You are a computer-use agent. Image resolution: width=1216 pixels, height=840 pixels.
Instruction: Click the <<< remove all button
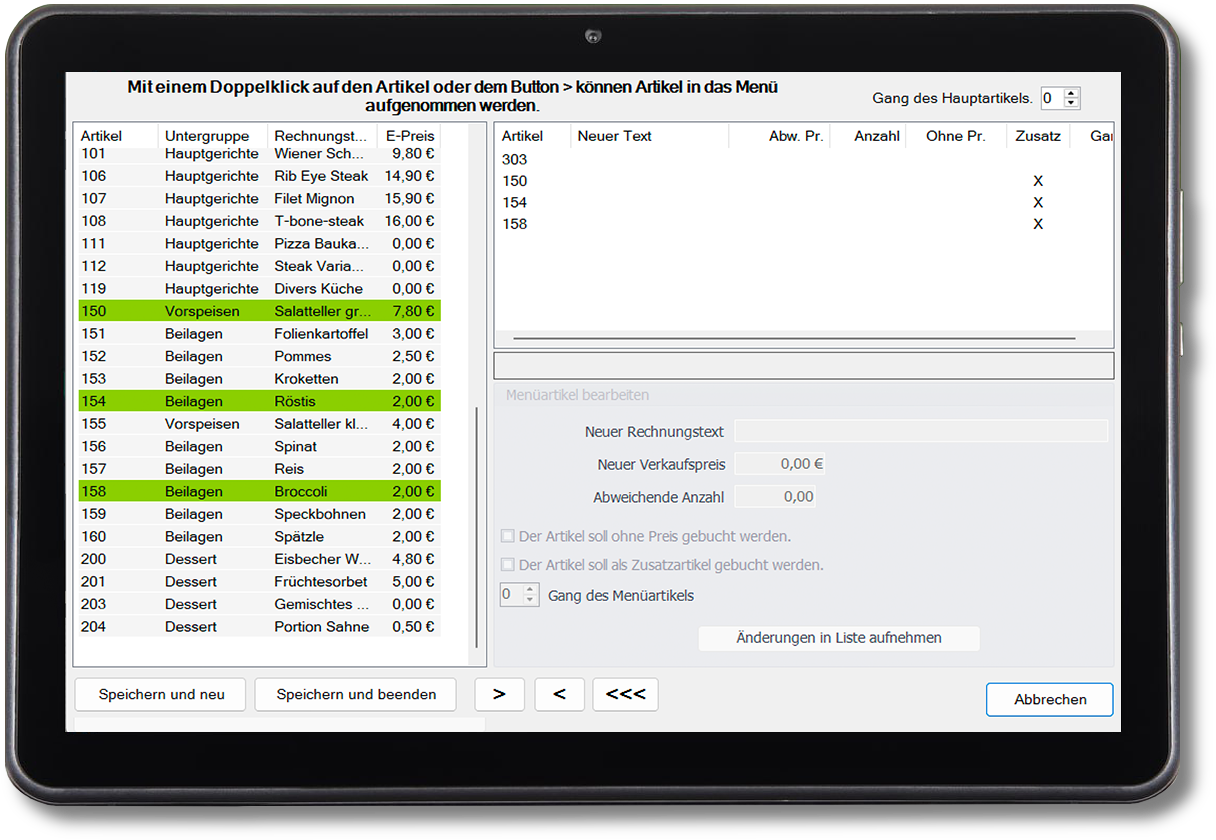point(625,694)
